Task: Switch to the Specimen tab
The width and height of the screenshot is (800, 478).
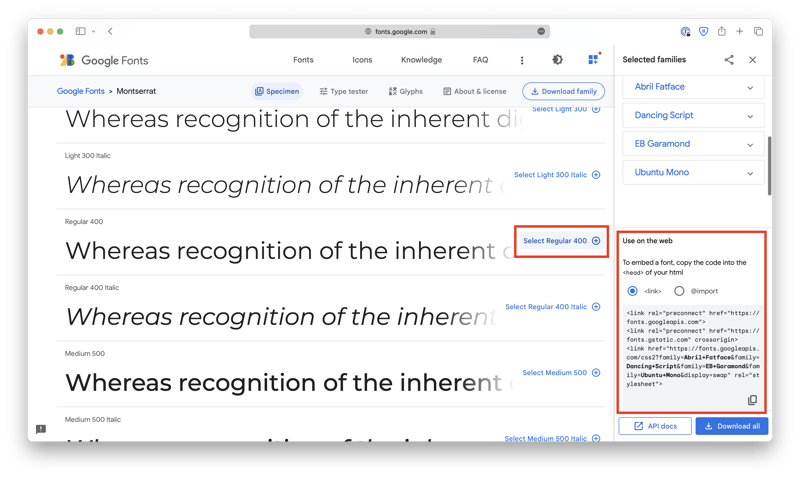Action: point(277,91)
